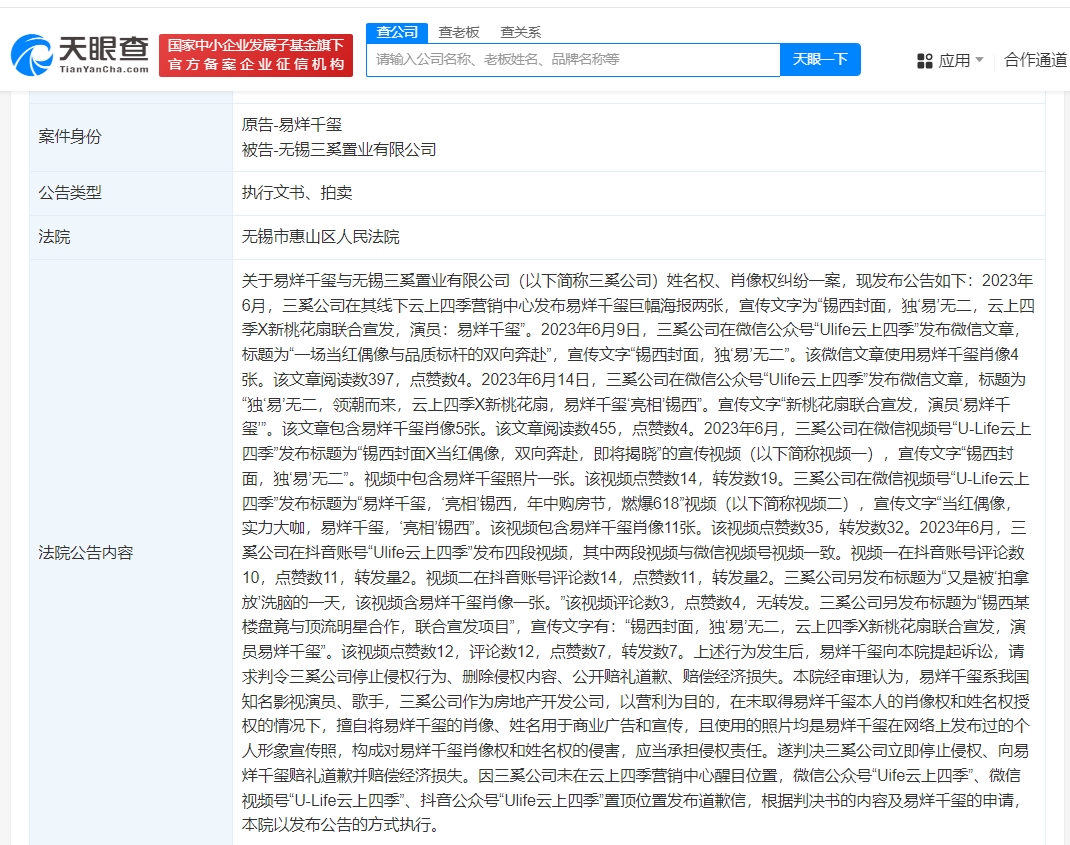Click the 公告类型 label cell

(x=131, y=193)
